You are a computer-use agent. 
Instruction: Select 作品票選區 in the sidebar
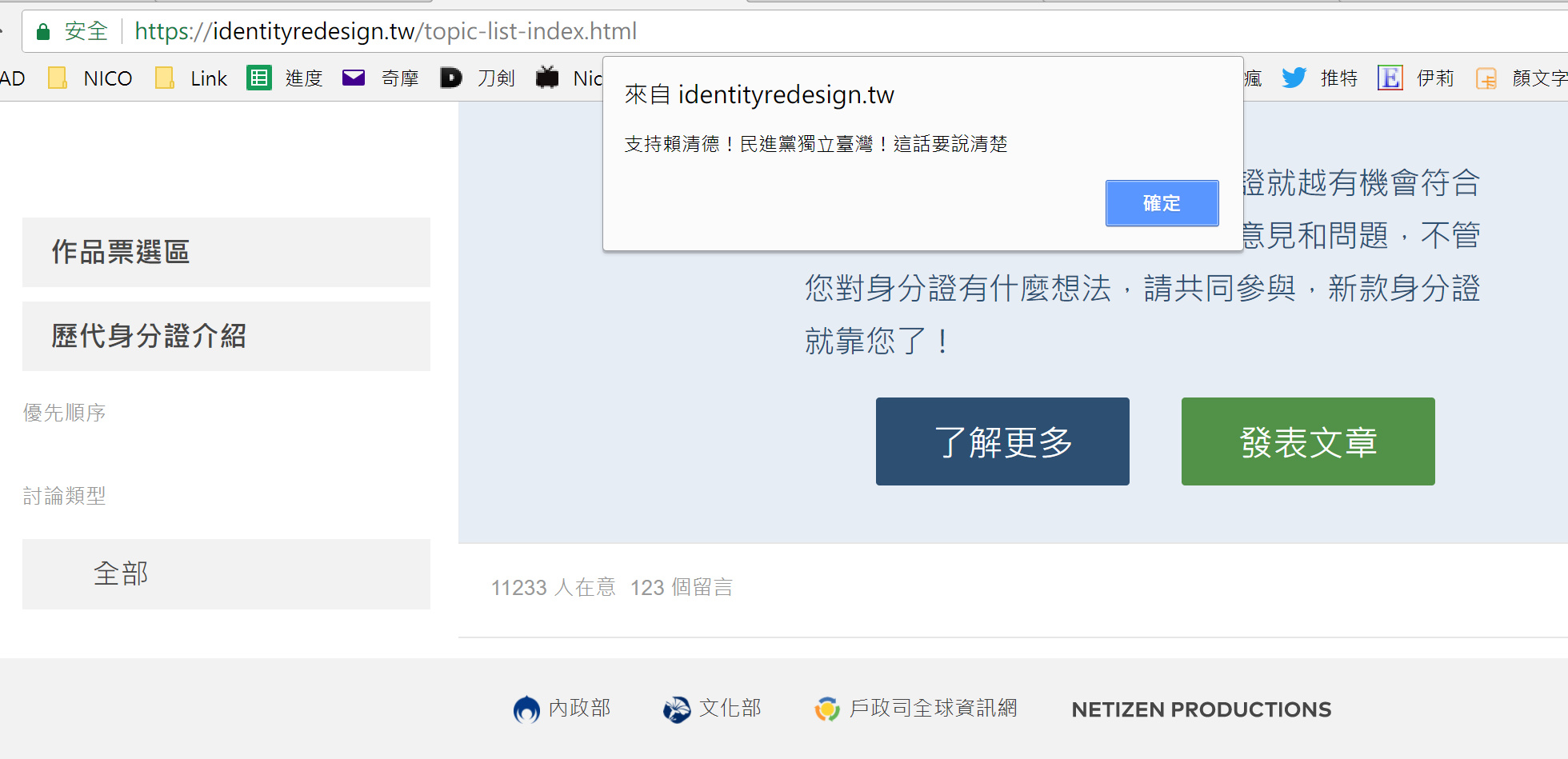[x=226, y=252]
